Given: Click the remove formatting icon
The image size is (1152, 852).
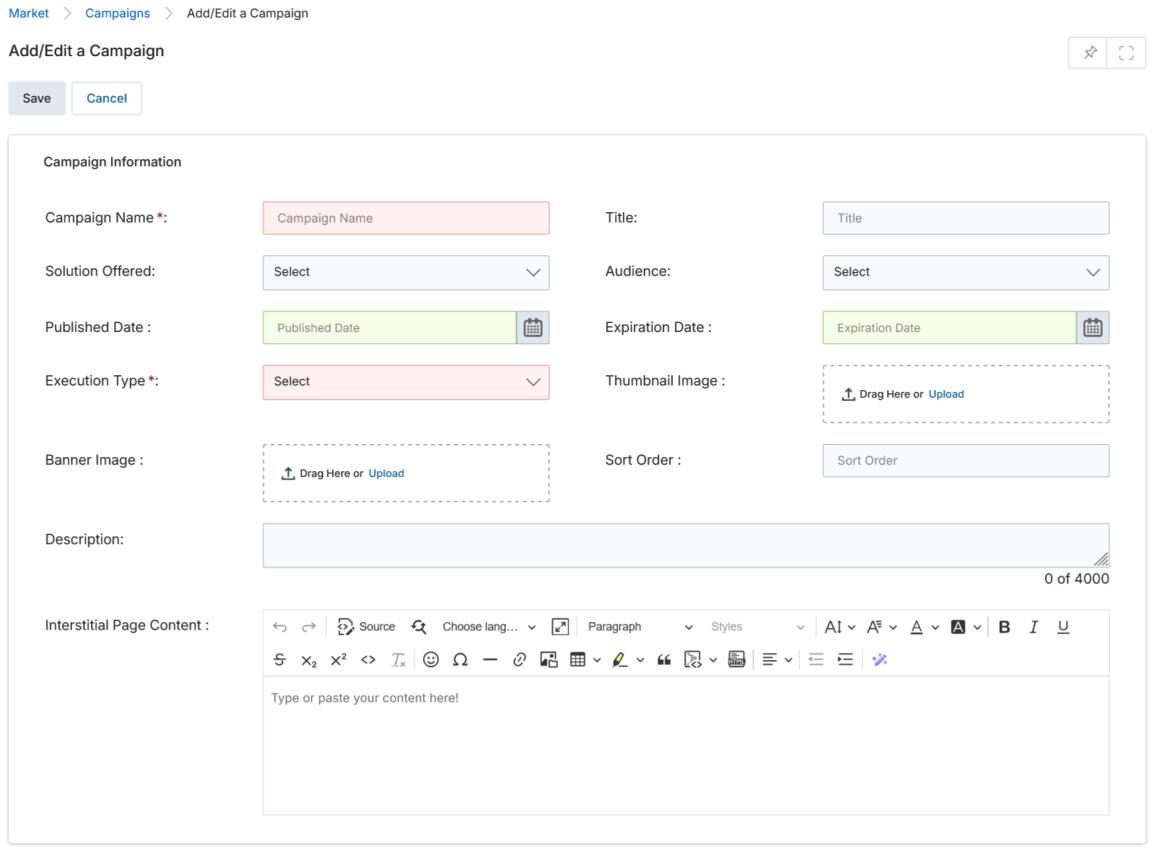Looking at the screenshot, I should tap(397, 660).
